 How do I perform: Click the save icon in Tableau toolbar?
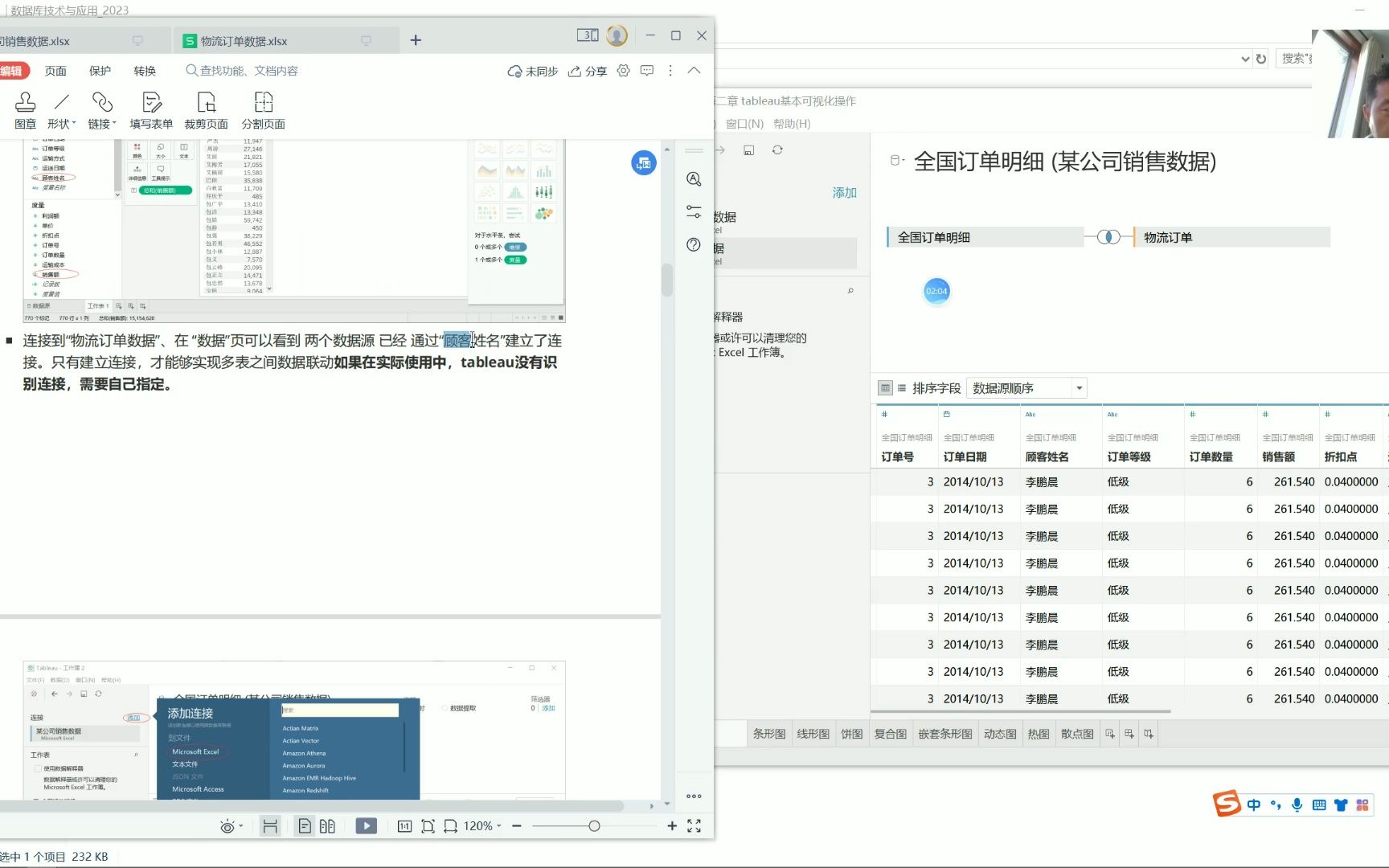[748, 150]
